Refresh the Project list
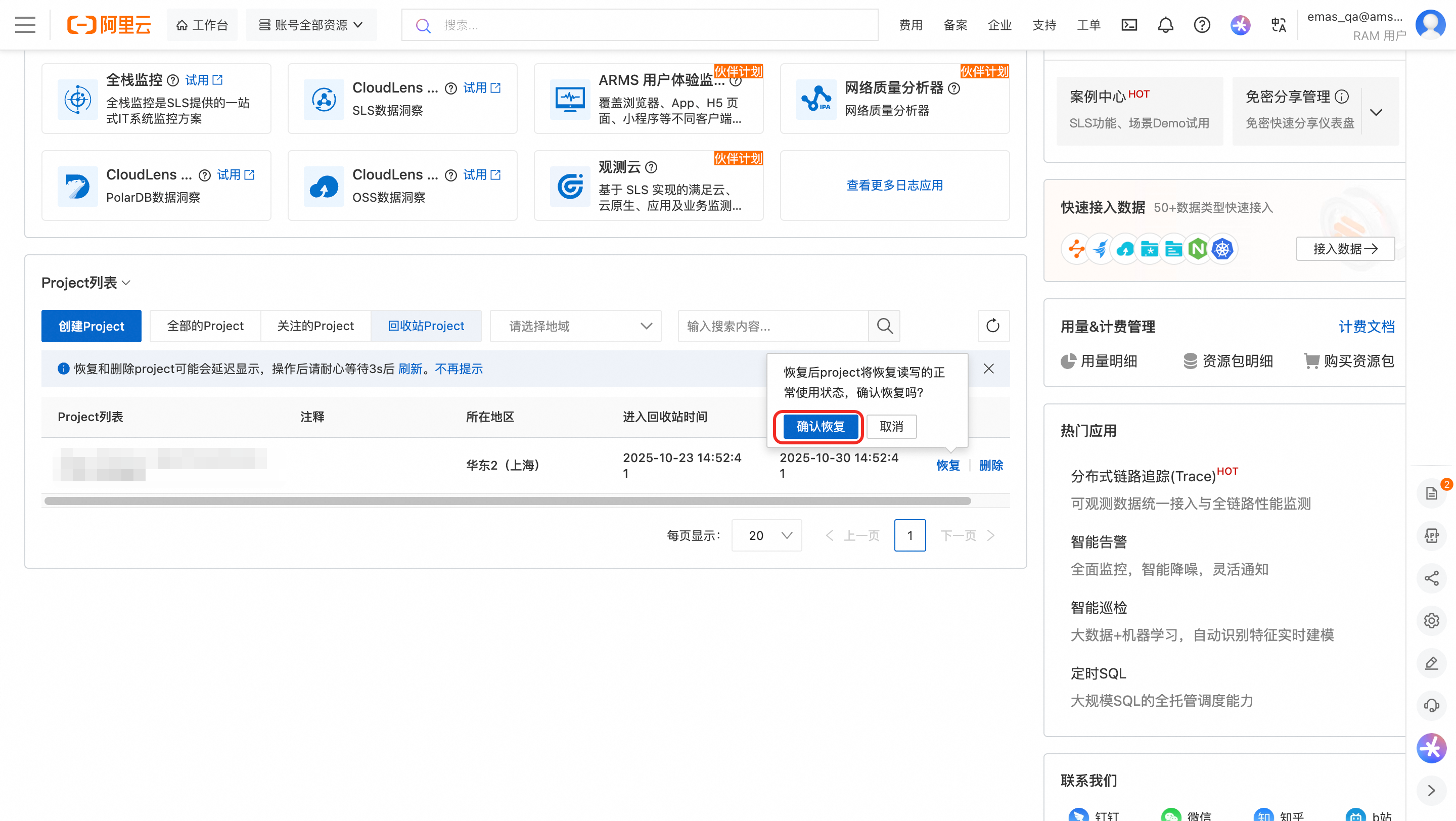The height and width of the screenshot is (821, 1456). (992, 326)
